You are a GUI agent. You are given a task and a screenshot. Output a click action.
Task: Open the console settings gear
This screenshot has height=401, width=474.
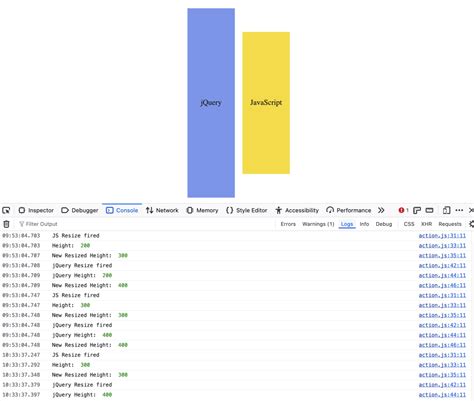pos(471,224)
